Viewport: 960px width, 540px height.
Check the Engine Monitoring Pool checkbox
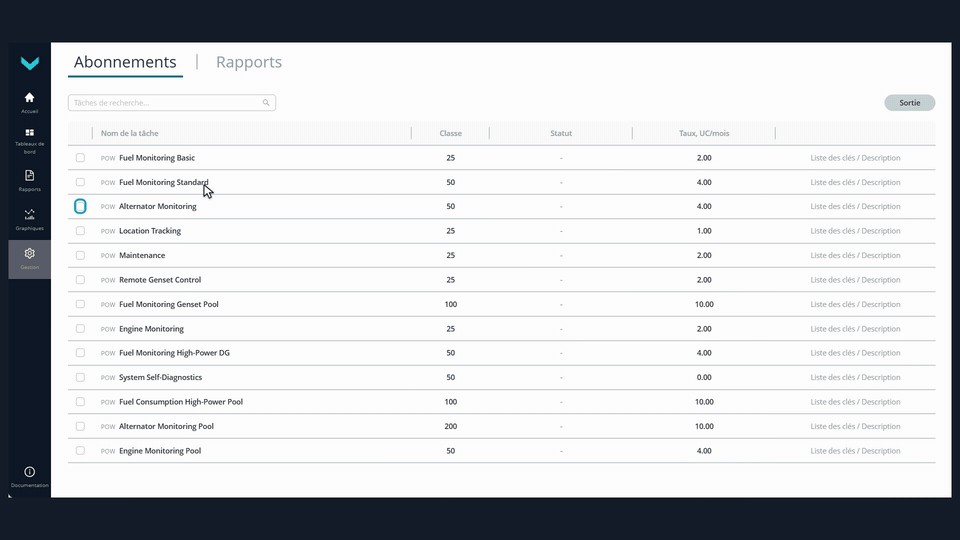80,451
